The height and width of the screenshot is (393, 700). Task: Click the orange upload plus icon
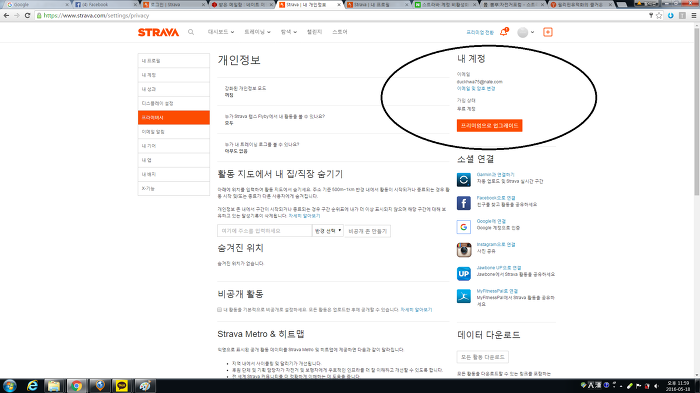coord(548,32)
